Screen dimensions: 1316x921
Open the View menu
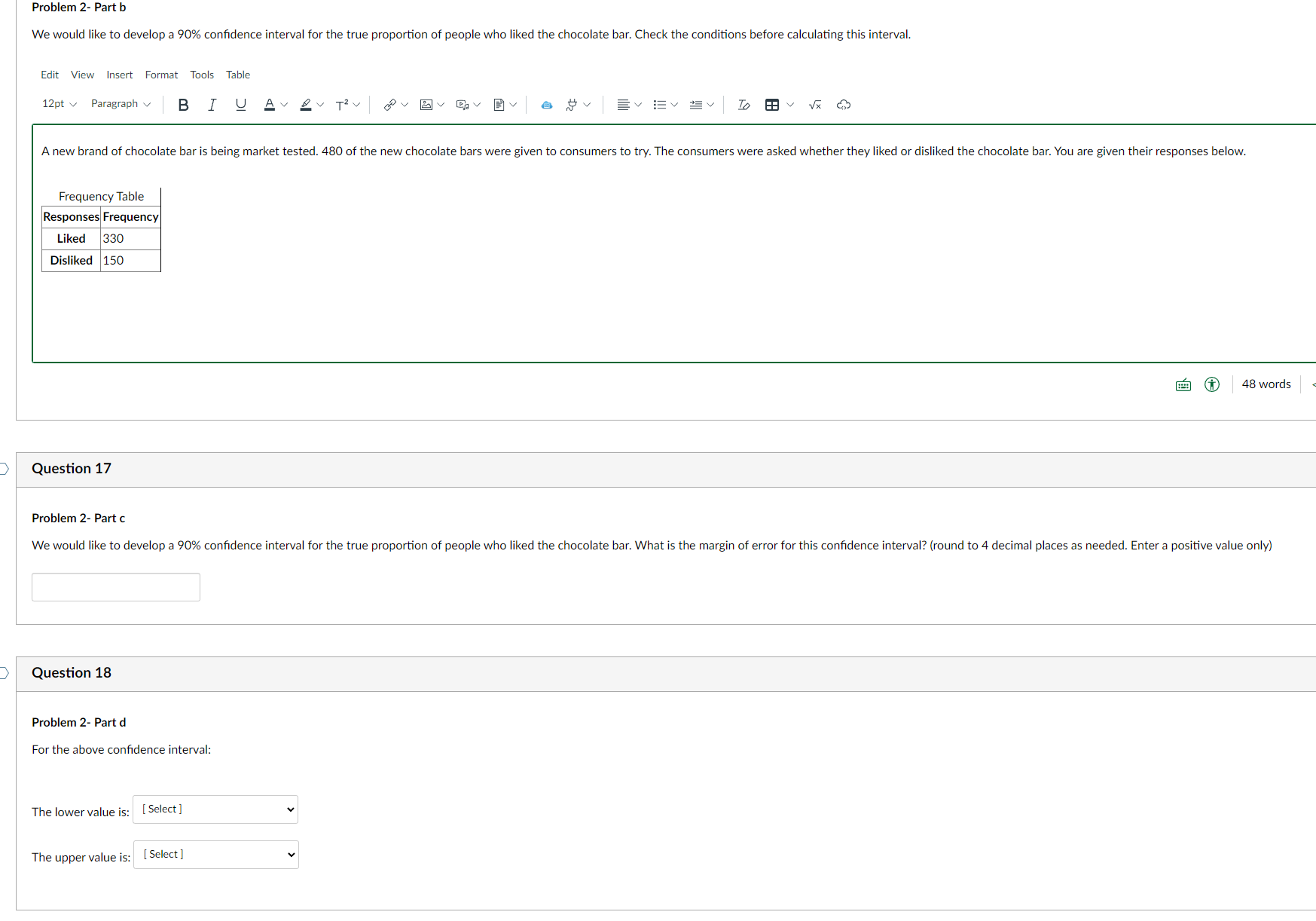click(x=82, y=75)
